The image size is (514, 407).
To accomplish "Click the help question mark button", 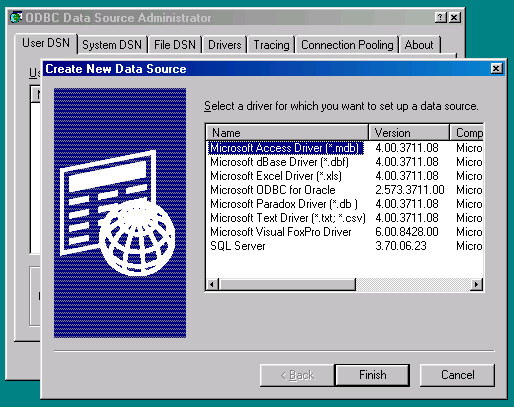I will click(x=441, y=17).
